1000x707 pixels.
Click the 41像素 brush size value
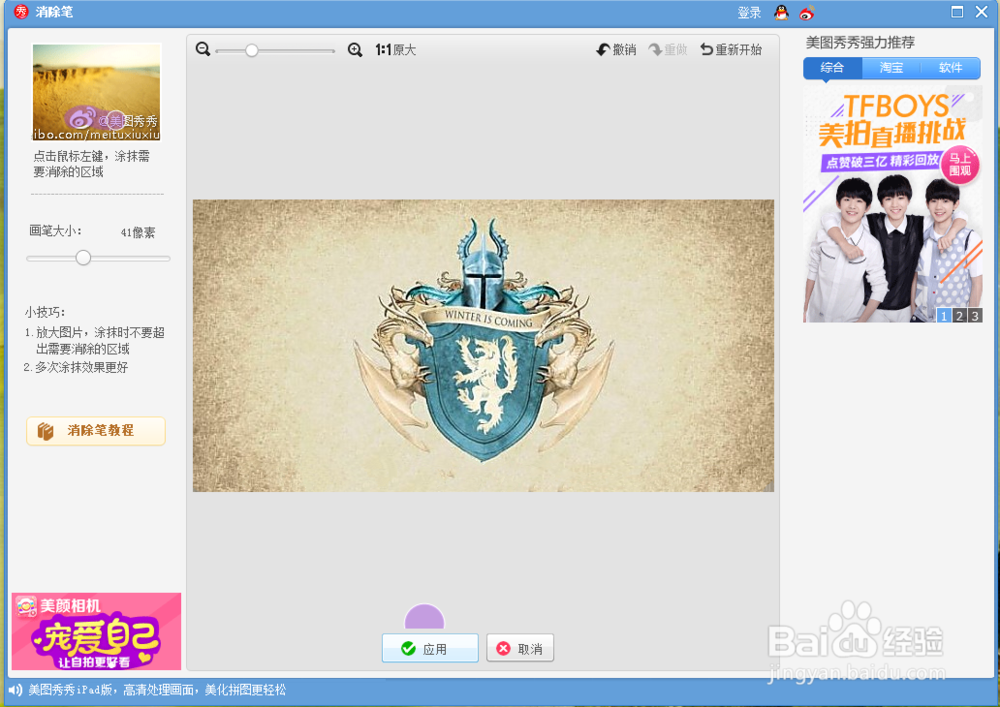tap(138, 233)
